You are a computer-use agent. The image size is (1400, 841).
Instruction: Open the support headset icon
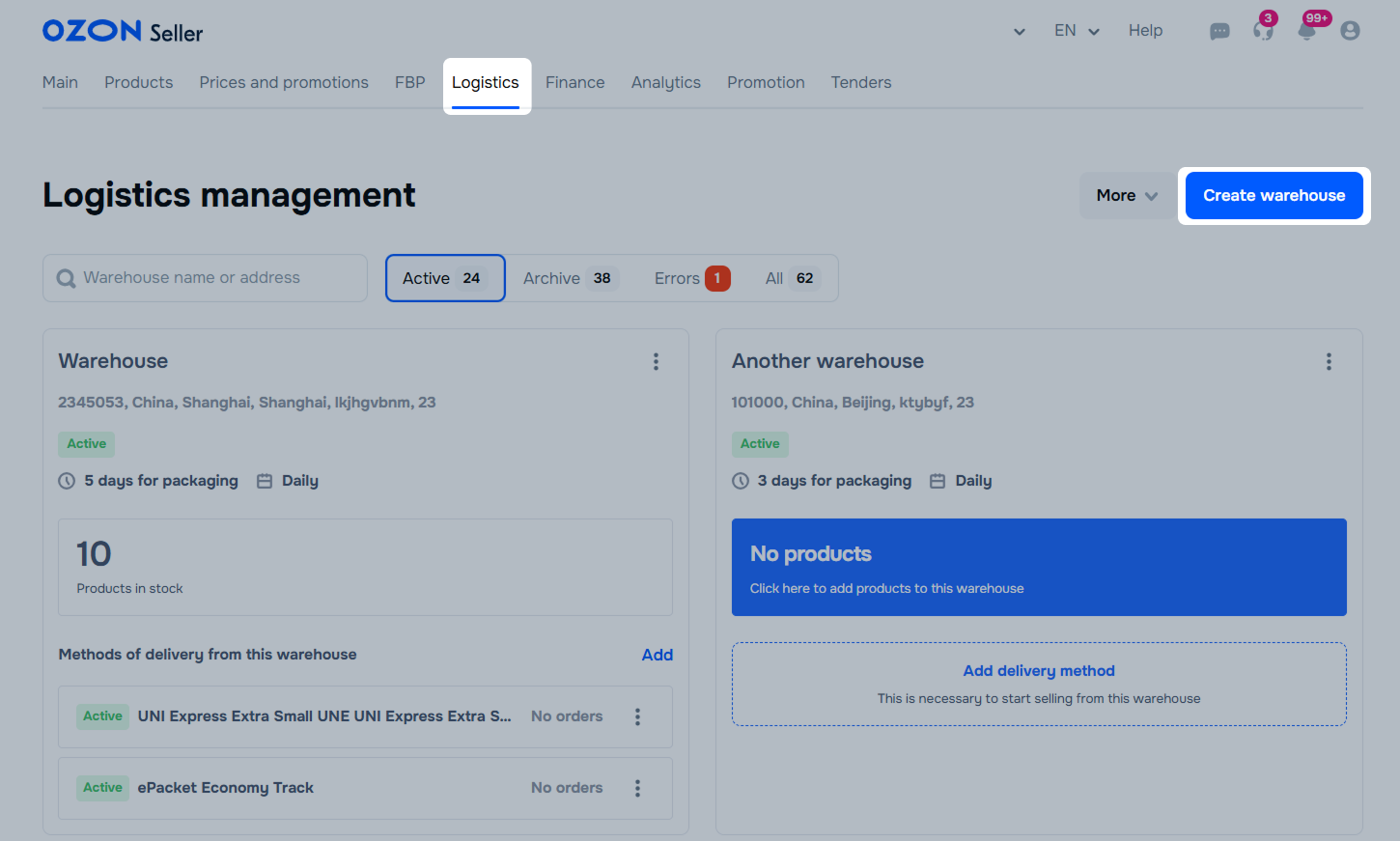pyautogui.click(x=1263, y=31)
